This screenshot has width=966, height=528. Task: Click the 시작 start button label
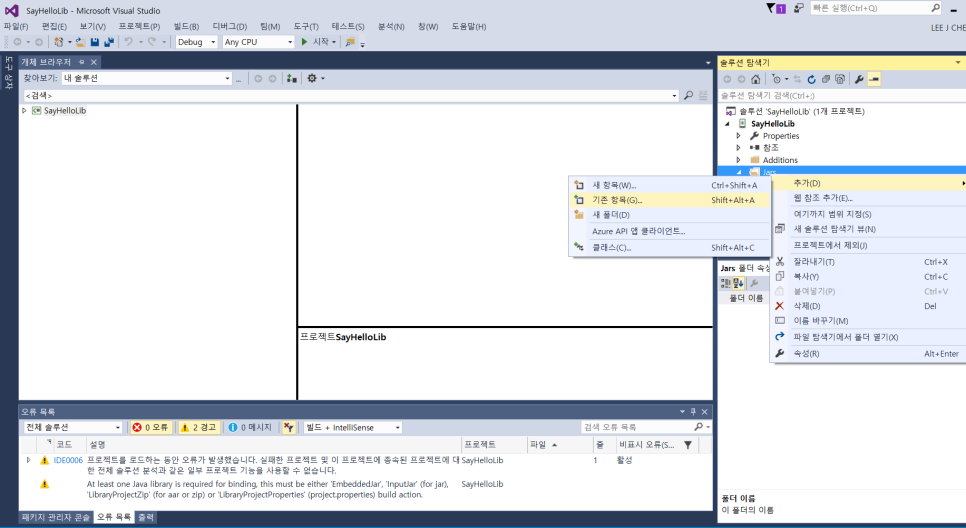(320, 42)
